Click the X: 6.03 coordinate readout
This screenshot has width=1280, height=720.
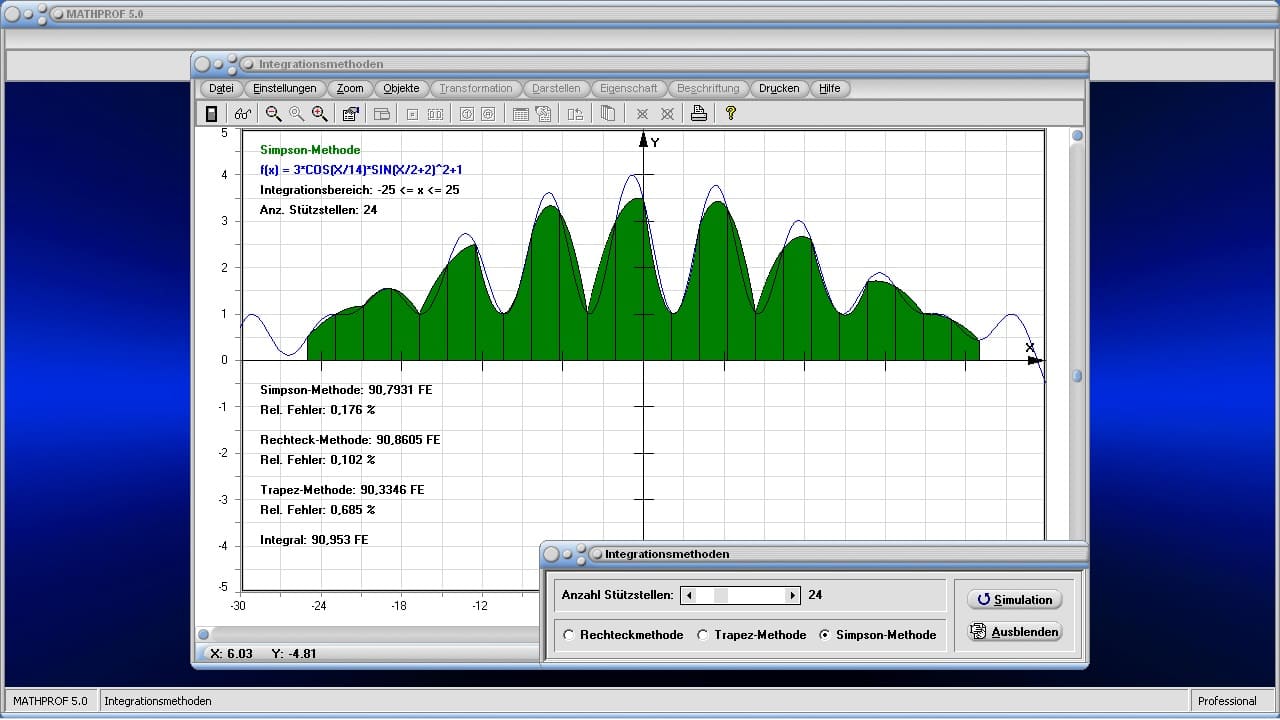(x=231, y=653)
